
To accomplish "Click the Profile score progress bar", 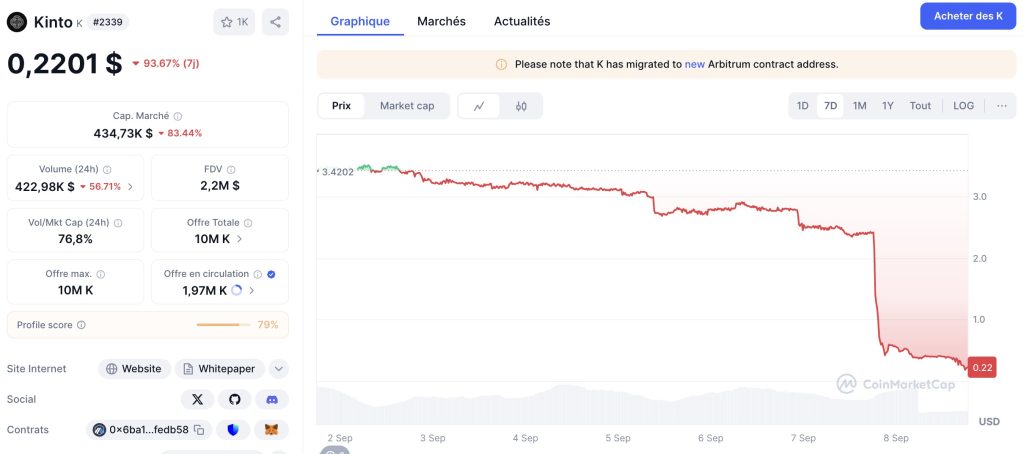I will pos(223,325).
